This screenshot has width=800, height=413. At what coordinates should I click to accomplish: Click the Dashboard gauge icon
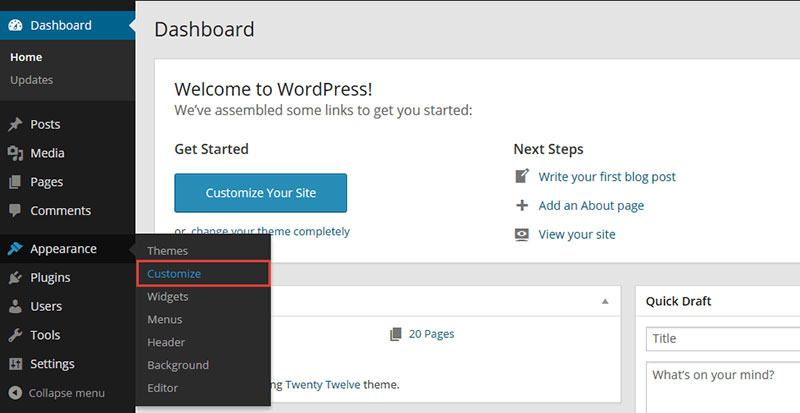tap(15, 25)
